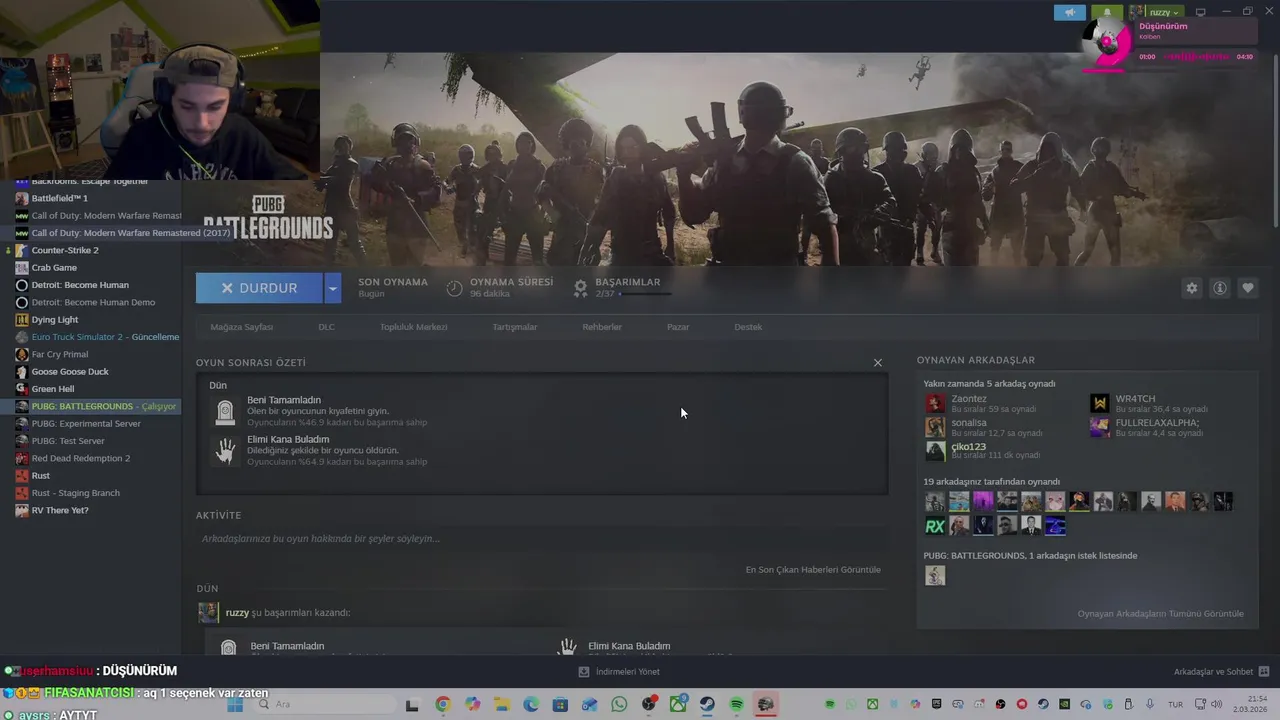Click the BAŞARIMLAR label
Viewport: 1280px width, 720px height.
click(627, 282)
